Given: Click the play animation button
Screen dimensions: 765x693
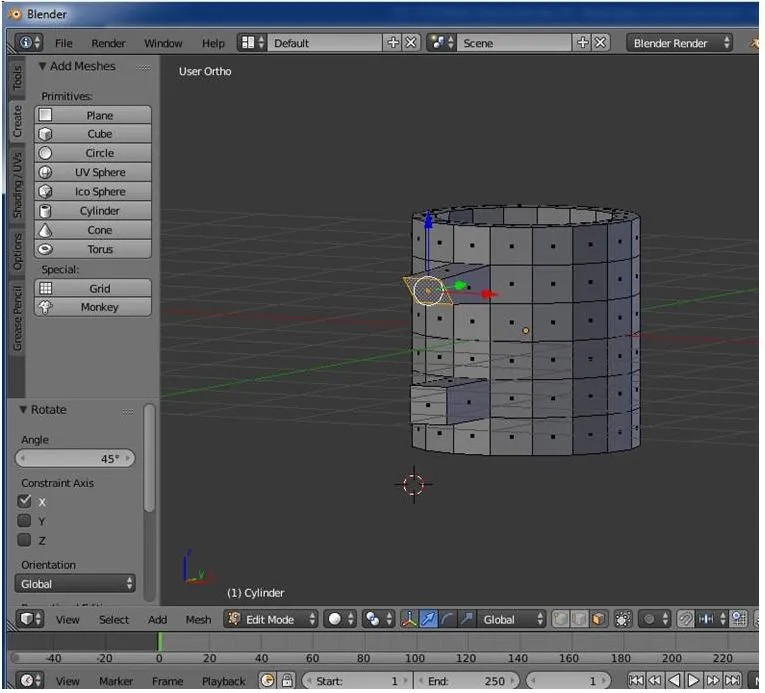Looking at the screenshot, I should pyautogui.click(x=693, y=680).
